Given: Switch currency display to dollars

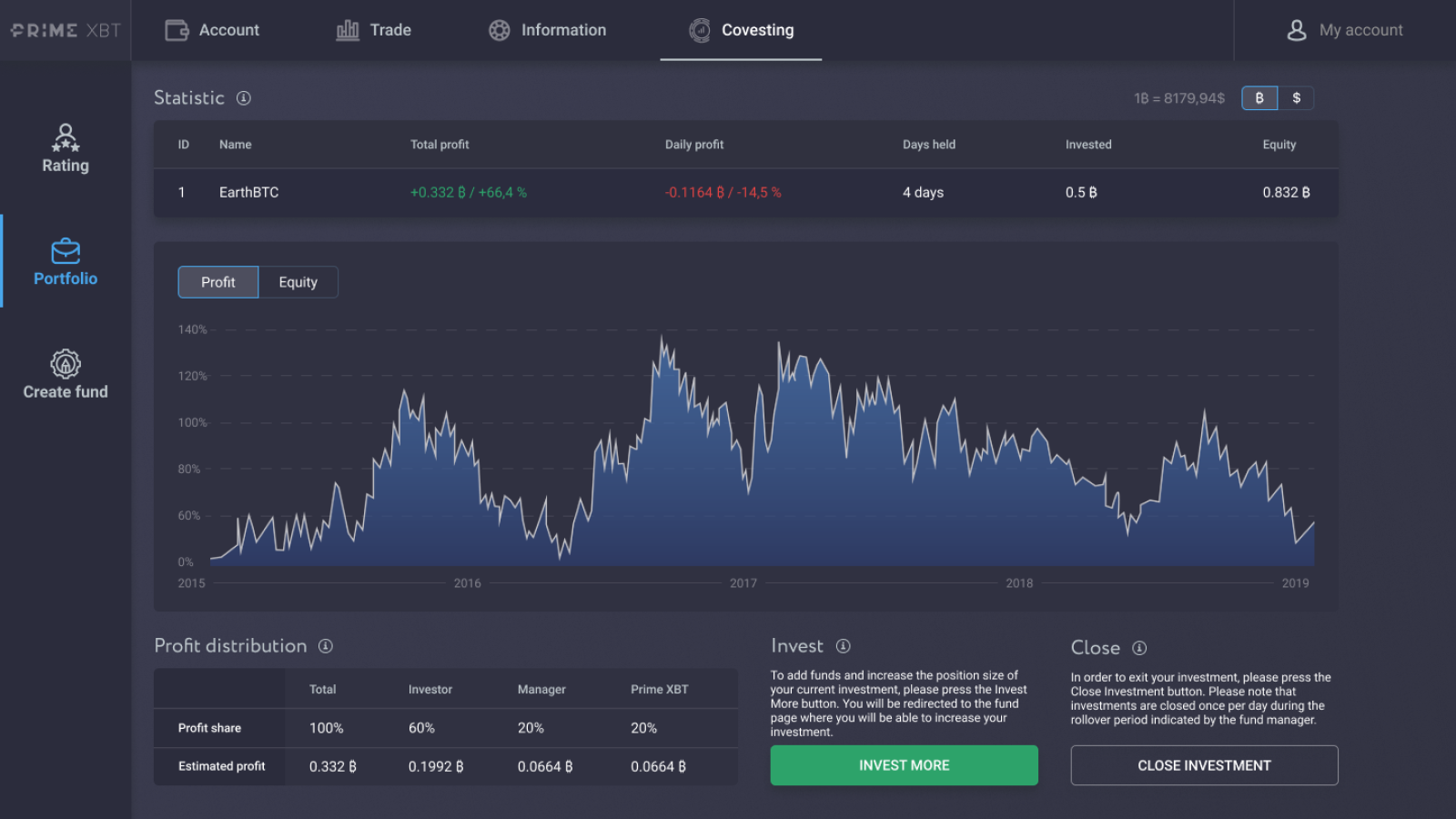Looking at the screenshot, I should pyautogui.click(x=1296, y=98).
